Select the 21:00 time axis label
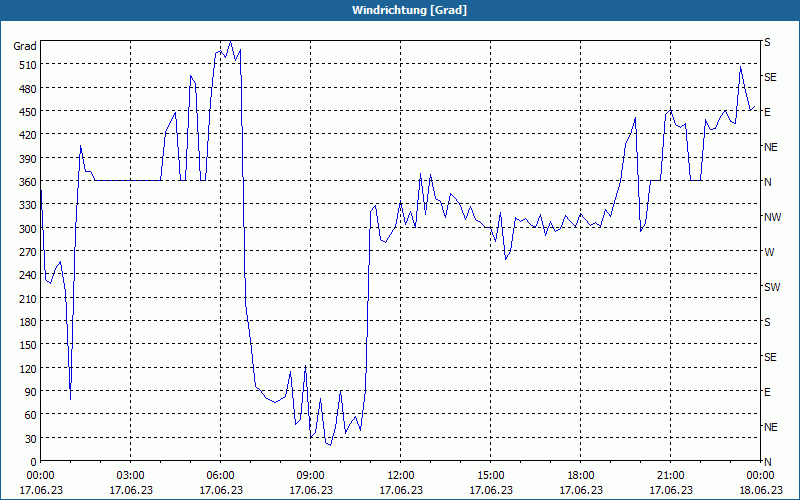This screenshot has height=500, width=800. click(670, 476)
